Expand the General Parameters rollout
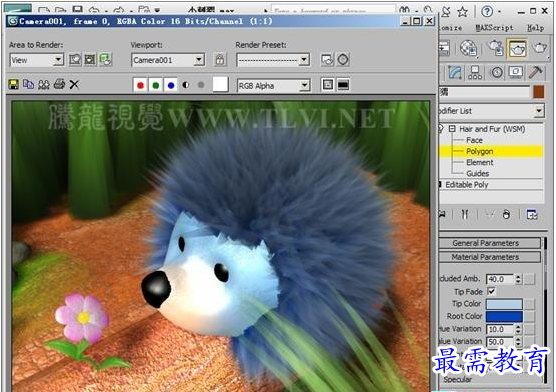The width and height of the screenshot is (556, 392). pyautogui.click(x=489, y=243)
